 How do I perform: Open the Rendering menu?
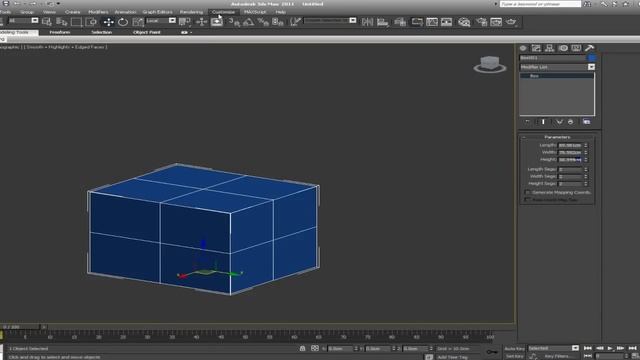(x=191, y=12)
